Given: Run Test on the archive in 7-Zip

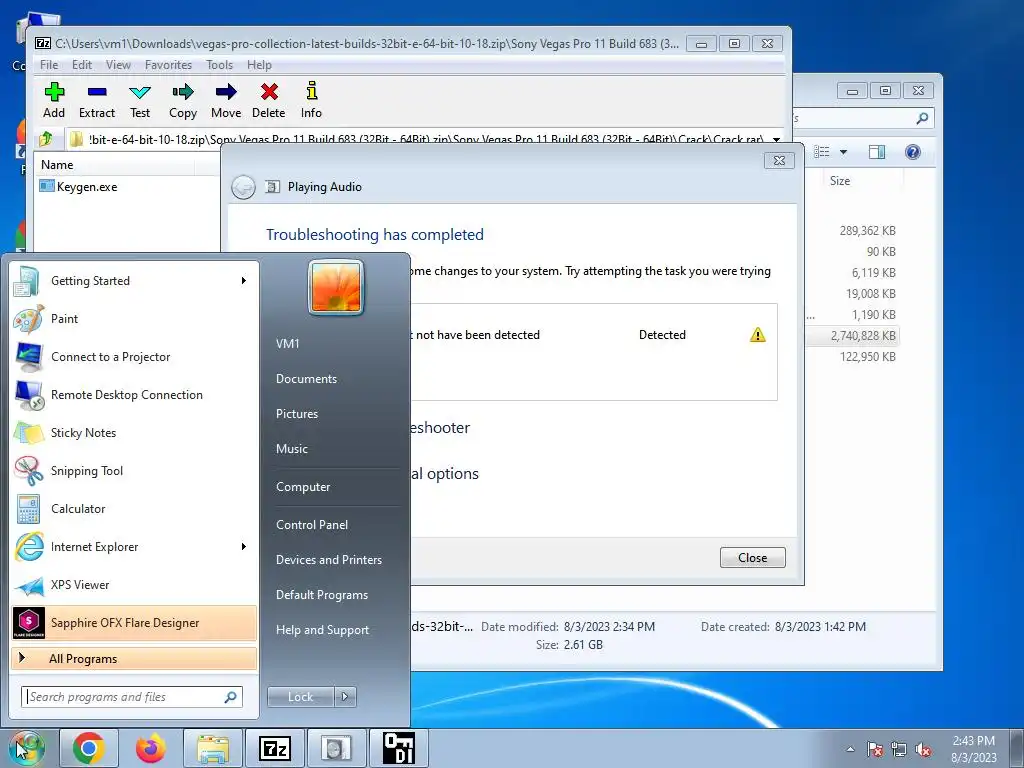Looking at the screenshot, I should [x=140, y=101].
